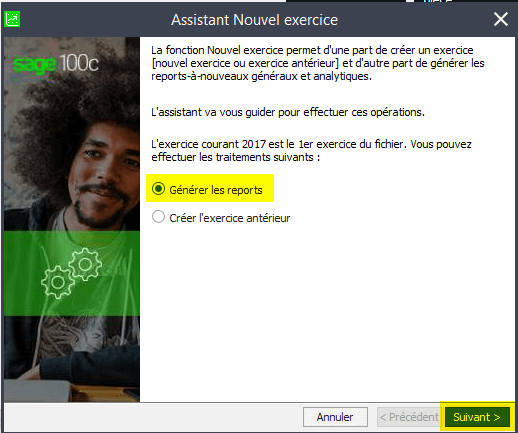Click the L'assistant va vous guider sentence
Screen dimensions: 518x433
click(288, 112)
